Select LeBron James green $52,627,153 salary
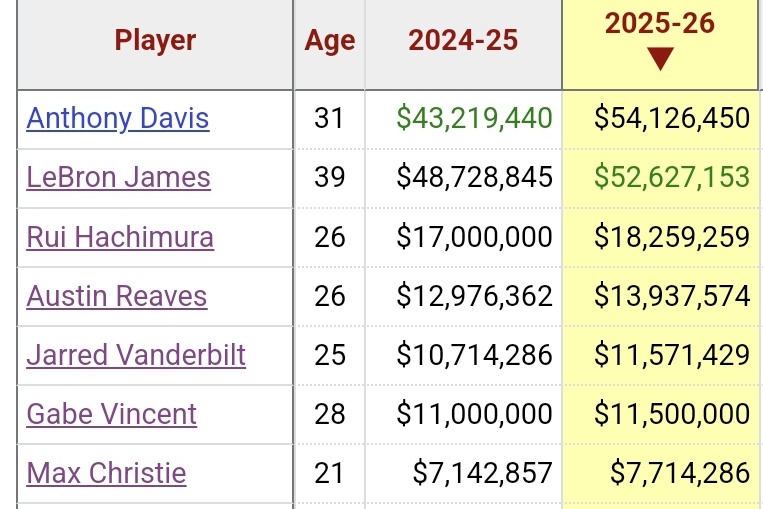Image resolution: width=763 pixels, height=509 pixels. coord(672,177)
